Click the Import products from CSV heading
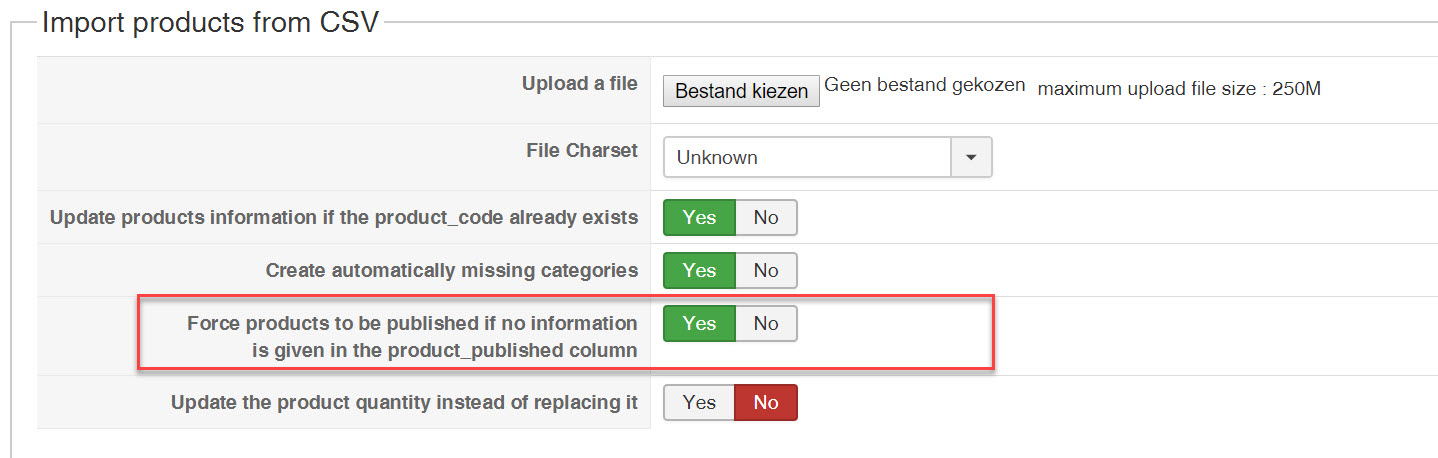This screenshot has width=1438, height=458. pos(210,23)
